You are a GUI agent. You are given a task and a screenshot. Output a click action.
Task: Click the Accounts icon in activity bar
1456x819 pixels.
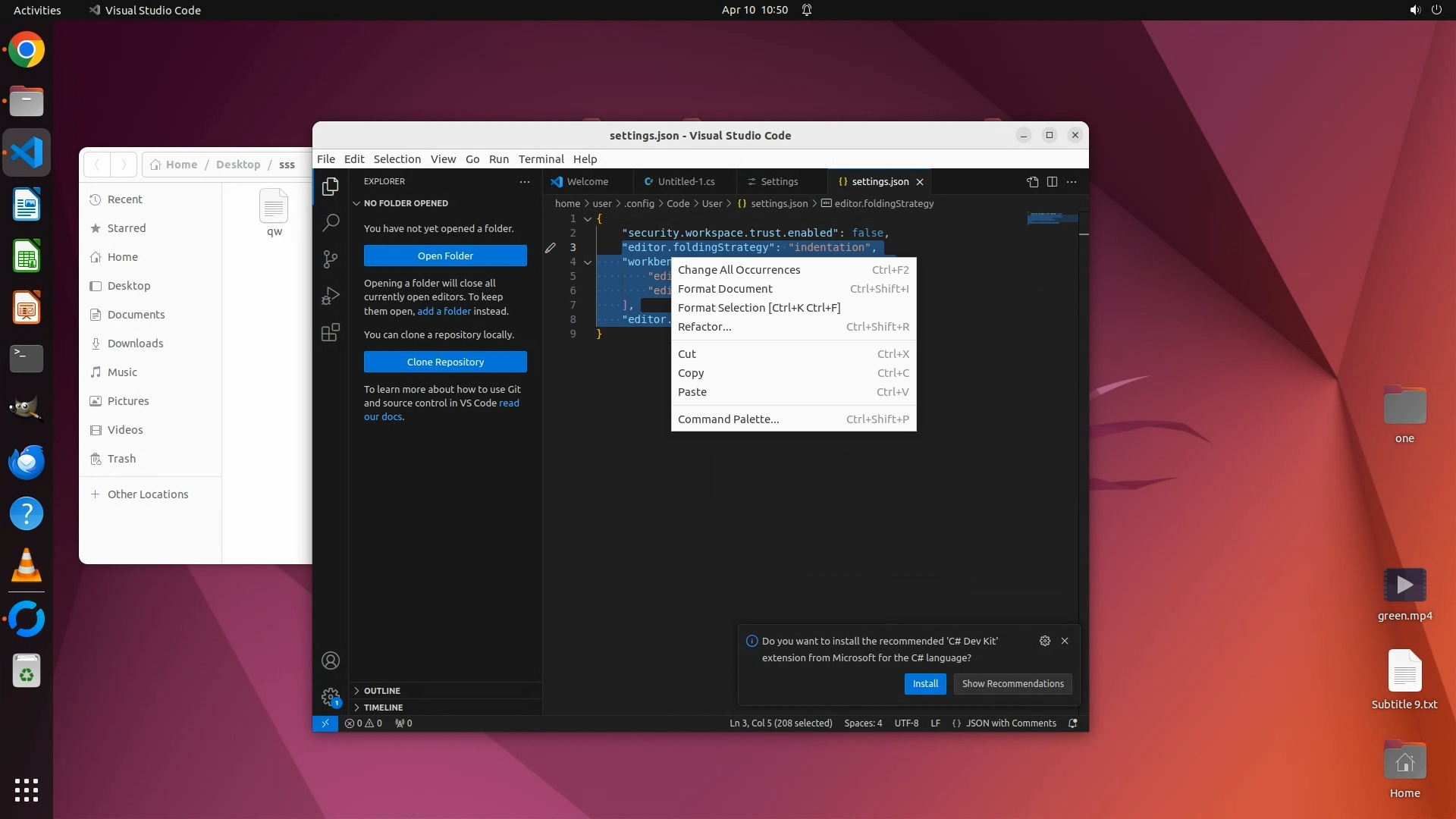pyautogui.click(x=331, y=661)
